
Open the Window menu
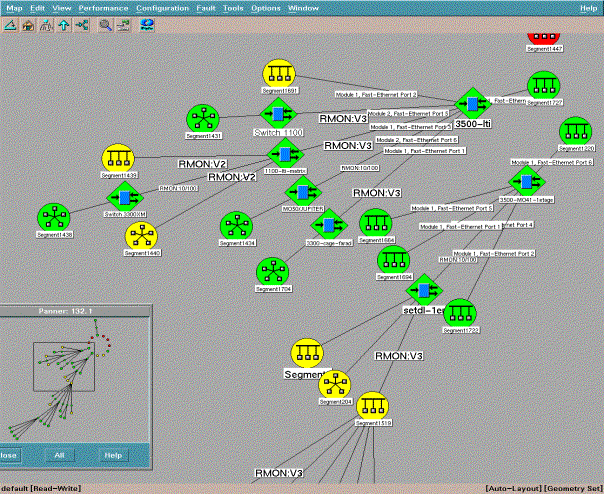pyautogui.click(x=304, y=8)
